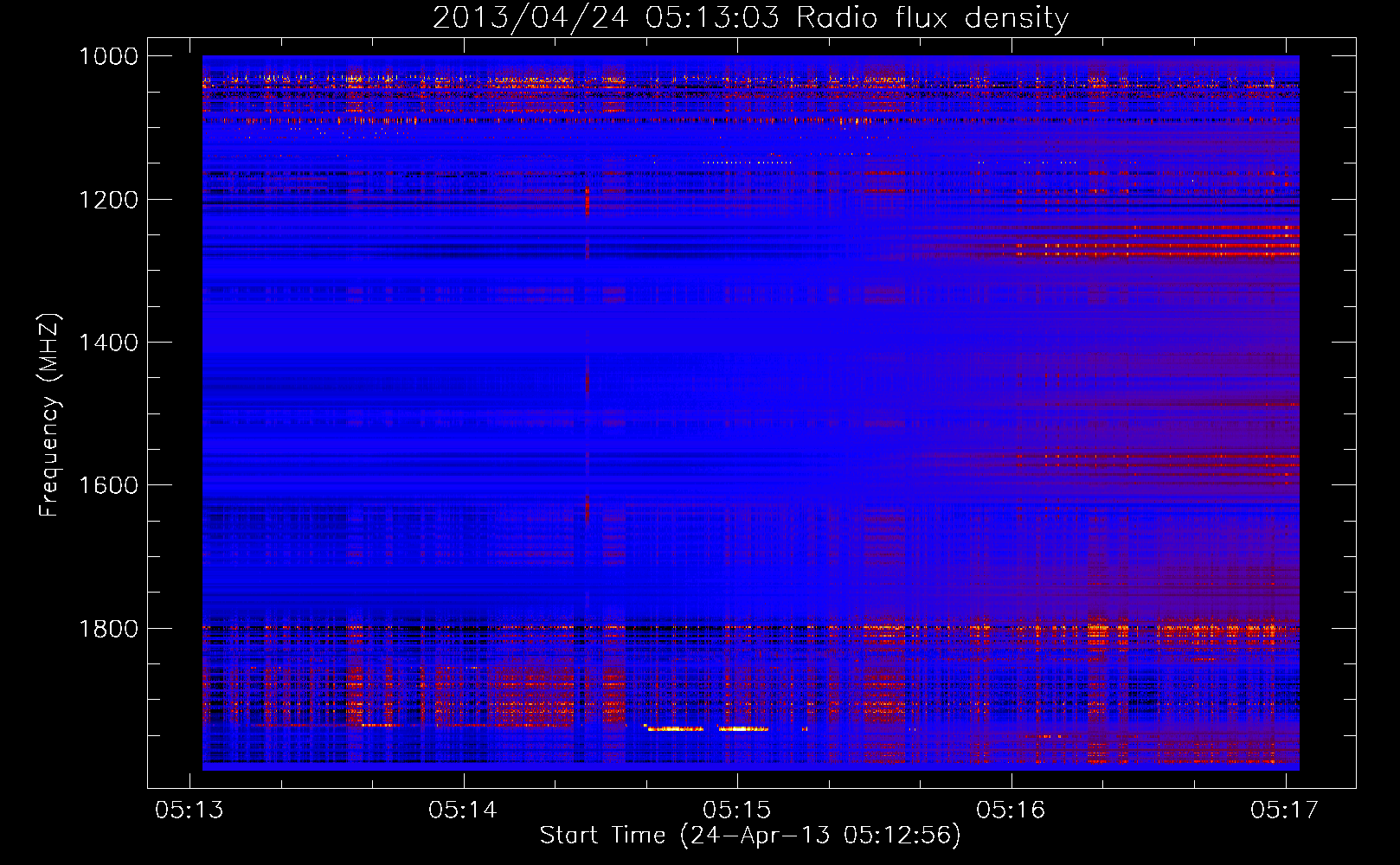Screen dimensions: 1400x865
Task: Click the 'Start Time (24-Apr-13 05:12:56)' x-axis label
Action: (750, 836)
